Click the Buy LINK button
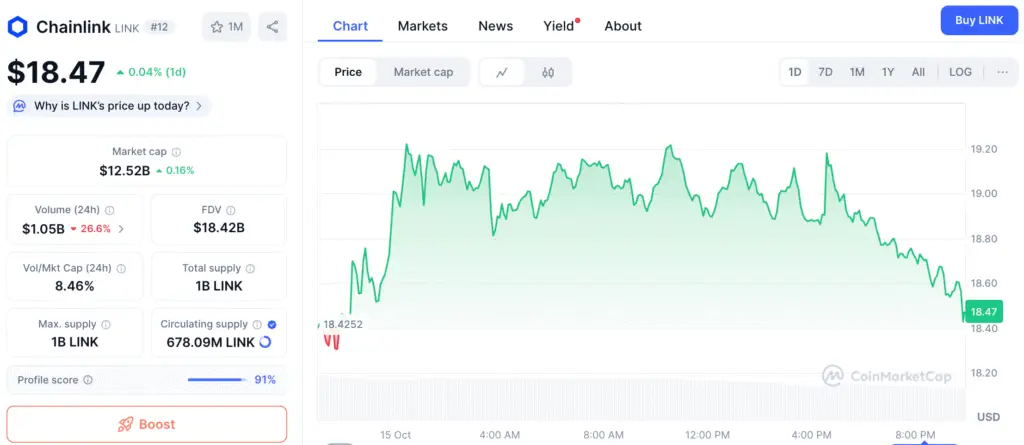The image size is (1024, 445). click(x=978, y=20)
